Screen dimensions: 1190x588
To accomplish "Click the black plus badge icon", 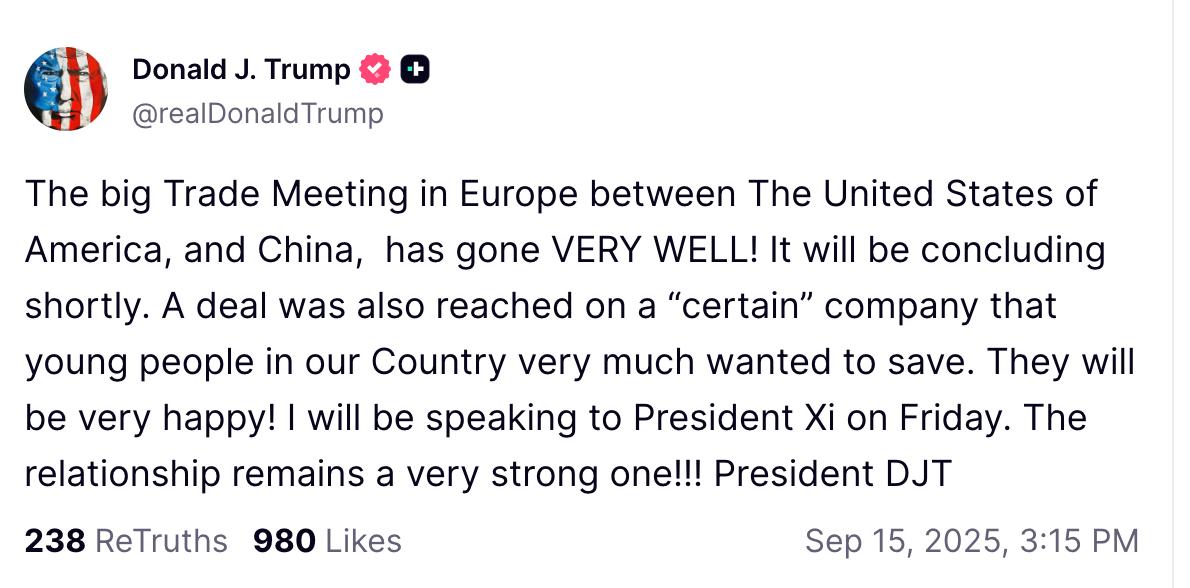I will (414, 70).
